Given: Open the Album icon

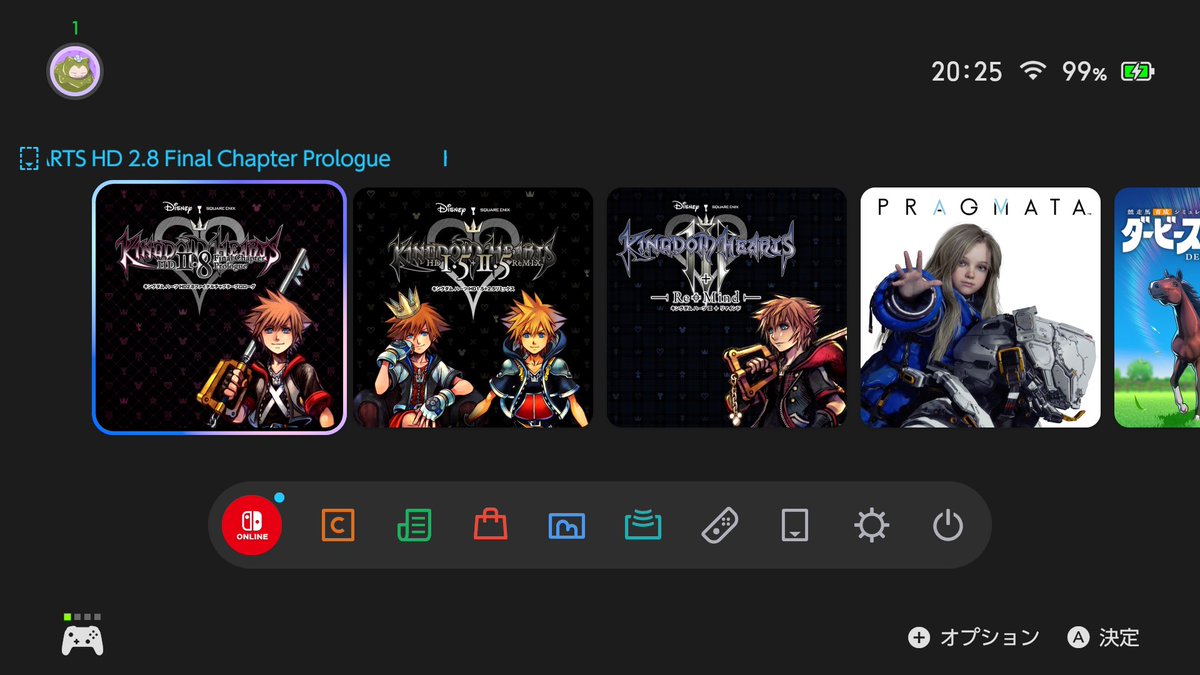Looking at the screenshot, I should (x=567, y=525).
